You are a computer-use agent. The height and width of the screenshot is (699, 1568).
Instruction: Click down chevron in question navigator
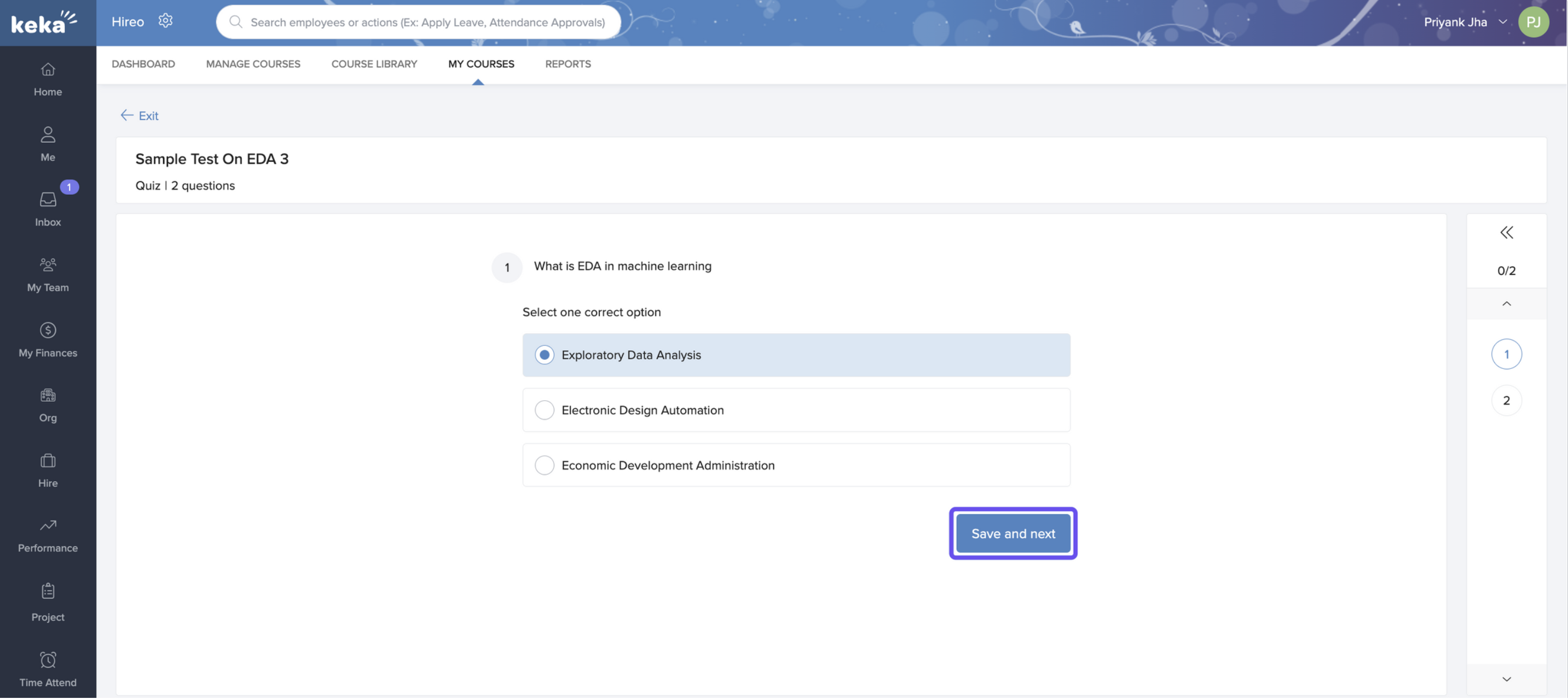coord(1506,679)
